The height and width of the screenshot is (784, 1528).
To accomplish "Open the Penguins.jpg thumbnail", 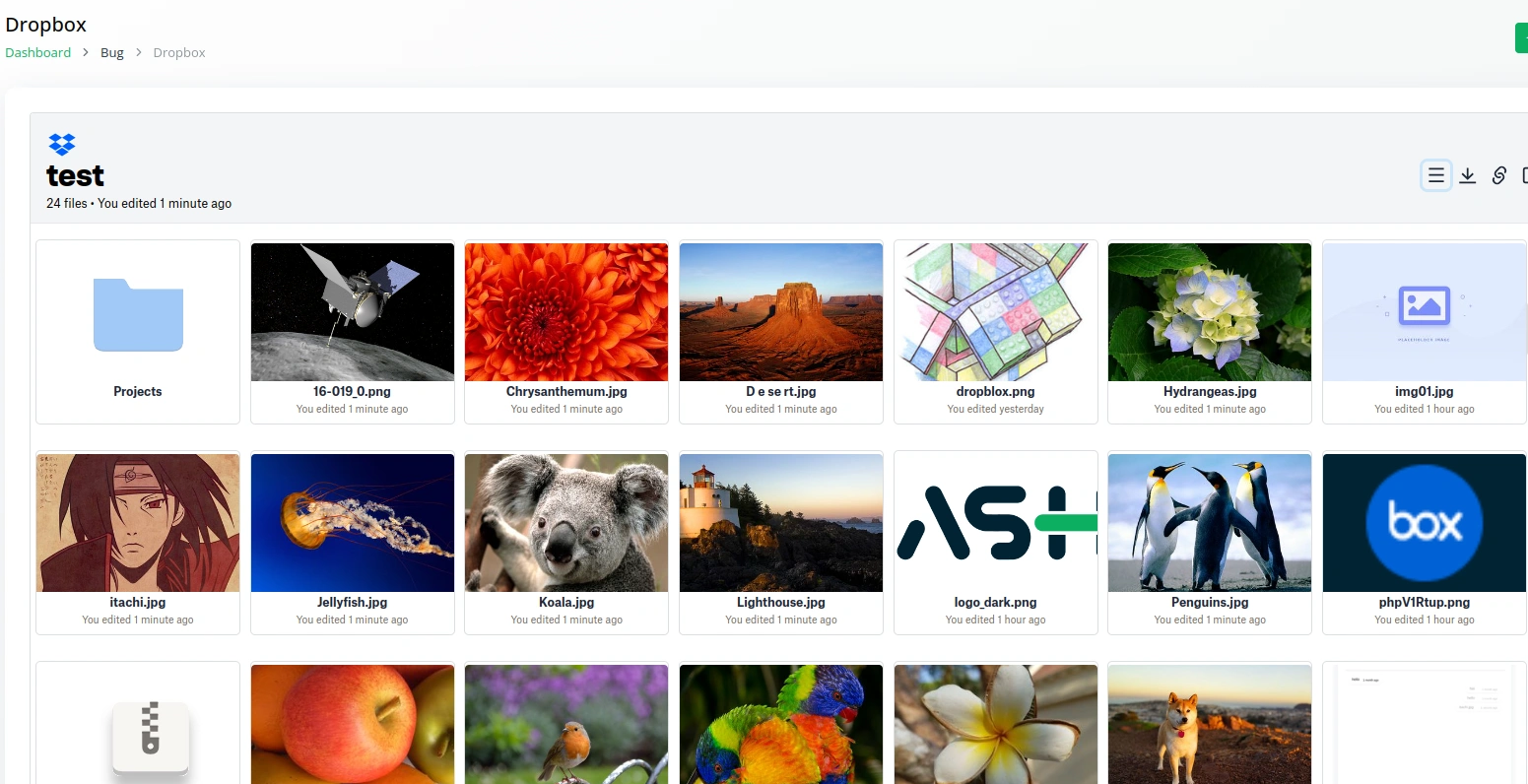I will click(x=1210, y=523).
